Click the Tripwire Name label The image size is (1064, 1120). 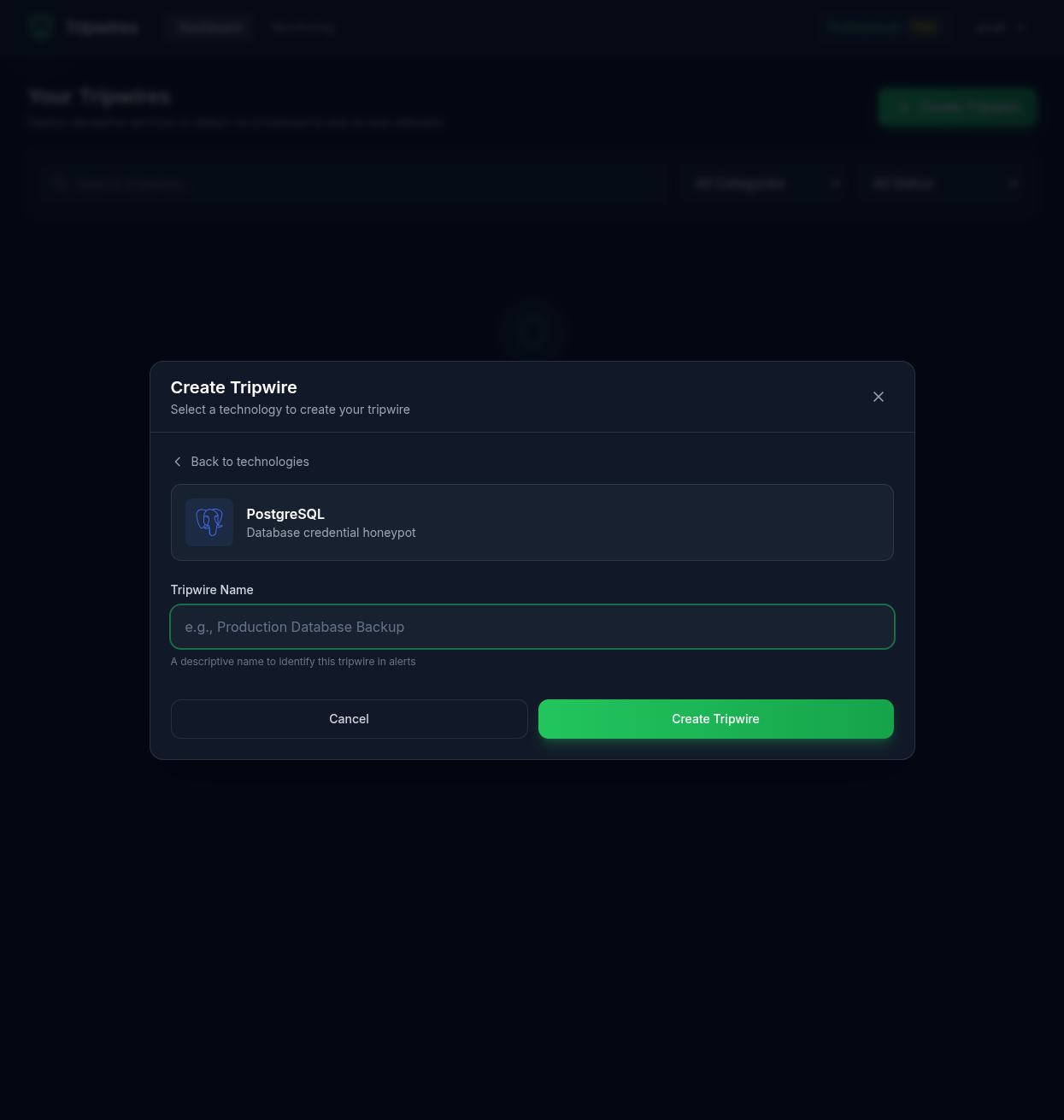click(x=212, y=590)
